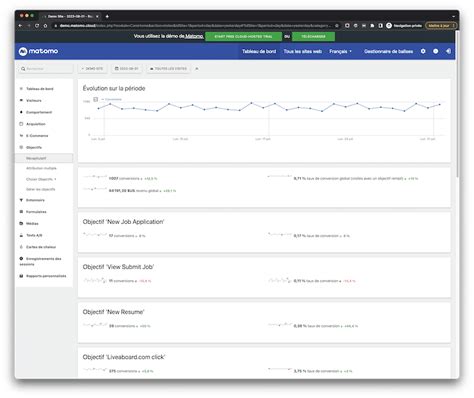Screen dimensions: 474x398
Task: Click the Rapports personnalisés icon
Action: (x=21, y=276)
